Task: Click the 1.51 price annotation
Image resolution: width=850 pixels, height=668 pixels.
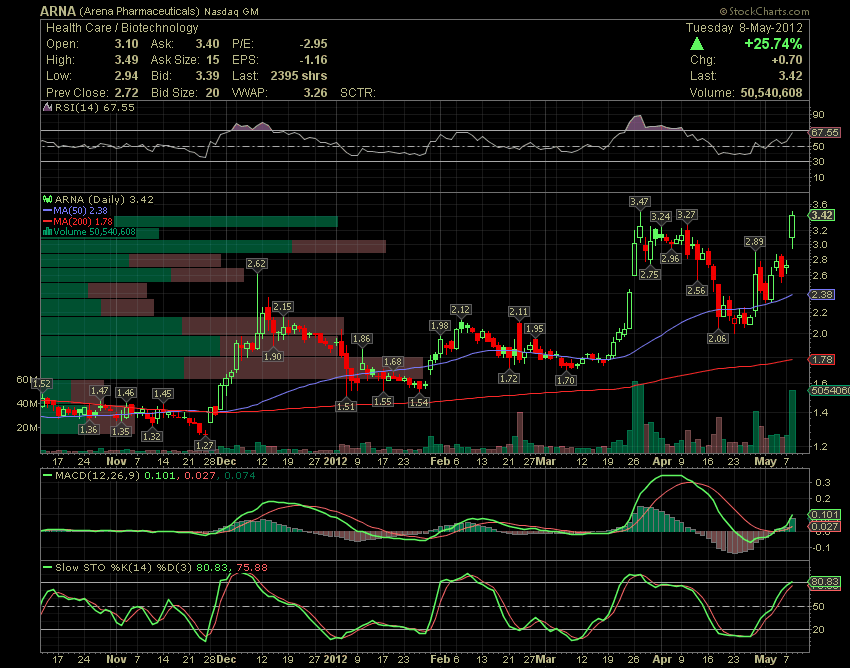Action: 346,406
